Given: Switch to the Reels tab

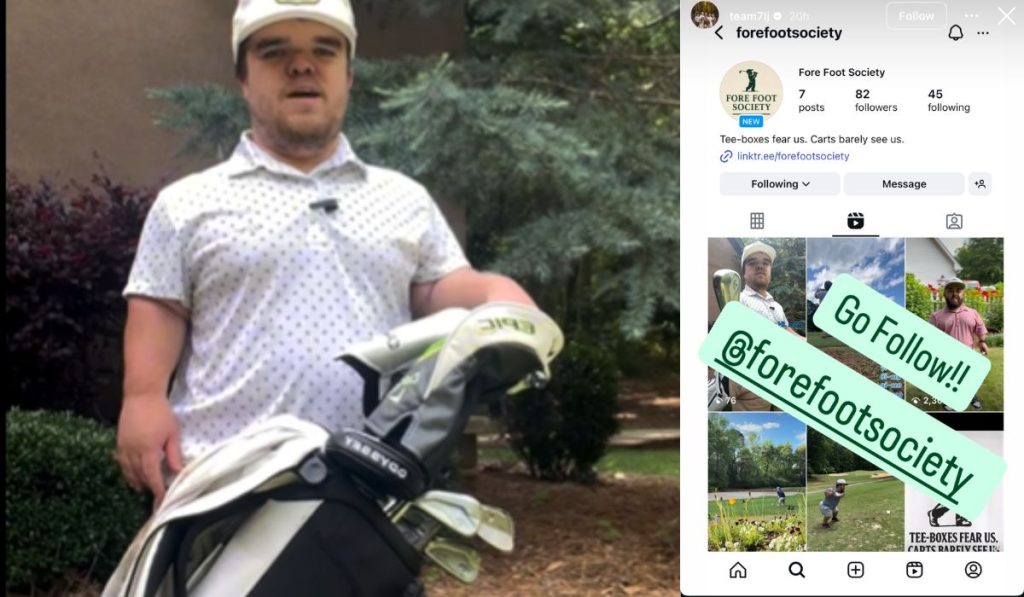Looking at the screenshot, I should (x=855, y=221).
